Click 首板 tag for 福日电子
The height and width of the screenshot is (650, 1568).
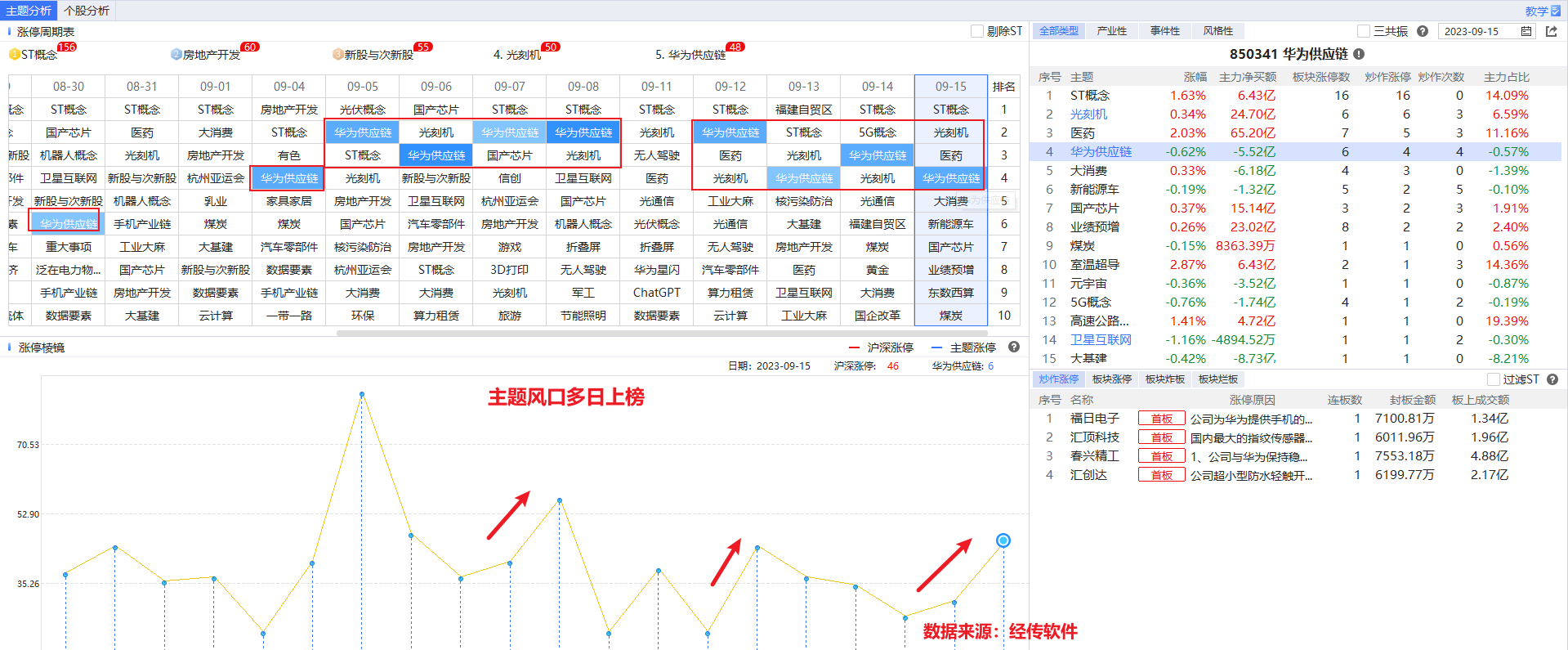coord(1162,419)
